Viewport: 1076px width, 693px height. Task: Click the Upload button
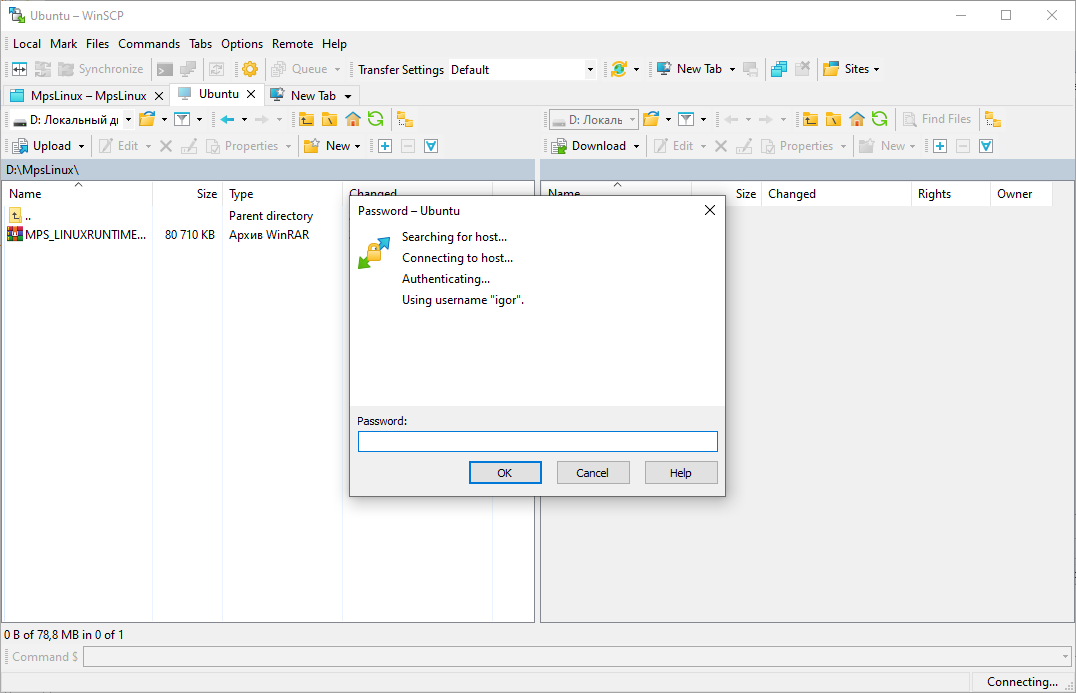(x=42, y=146)
